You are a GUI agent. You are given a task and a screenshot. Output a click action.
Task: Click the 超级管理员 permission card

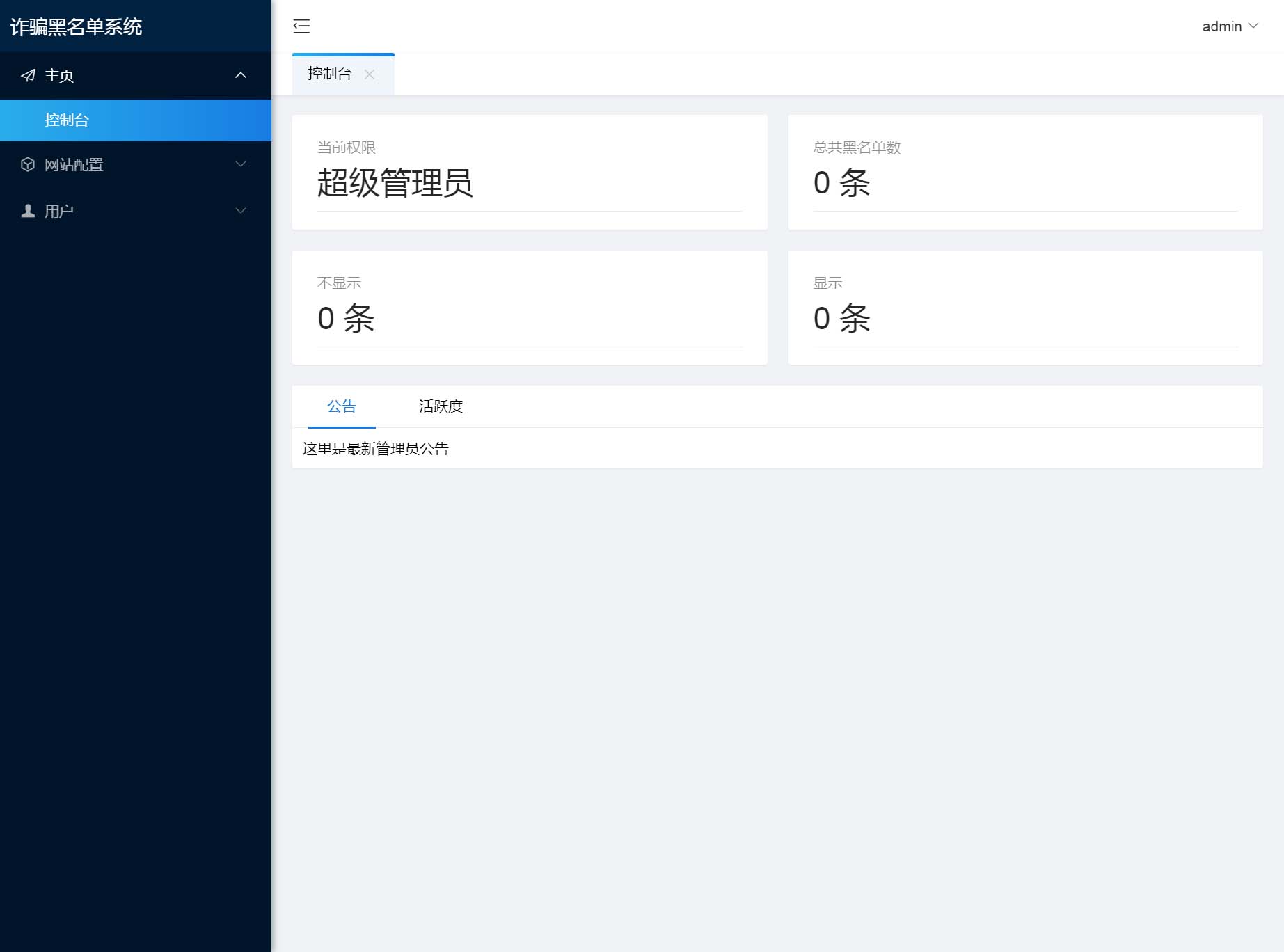pos(530,171)
